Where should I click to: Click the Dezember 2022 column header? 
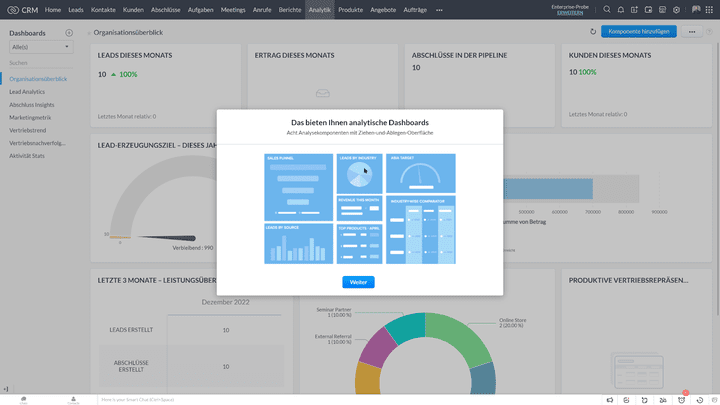tap(225, 302)
